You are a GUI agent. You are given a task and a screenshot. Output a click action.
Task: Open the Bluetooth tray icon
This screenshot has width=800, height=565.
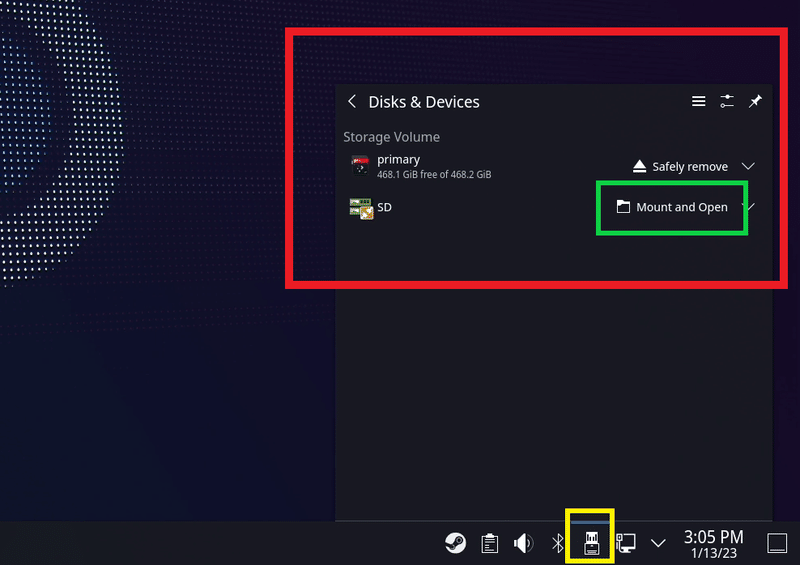pos(558,543)
